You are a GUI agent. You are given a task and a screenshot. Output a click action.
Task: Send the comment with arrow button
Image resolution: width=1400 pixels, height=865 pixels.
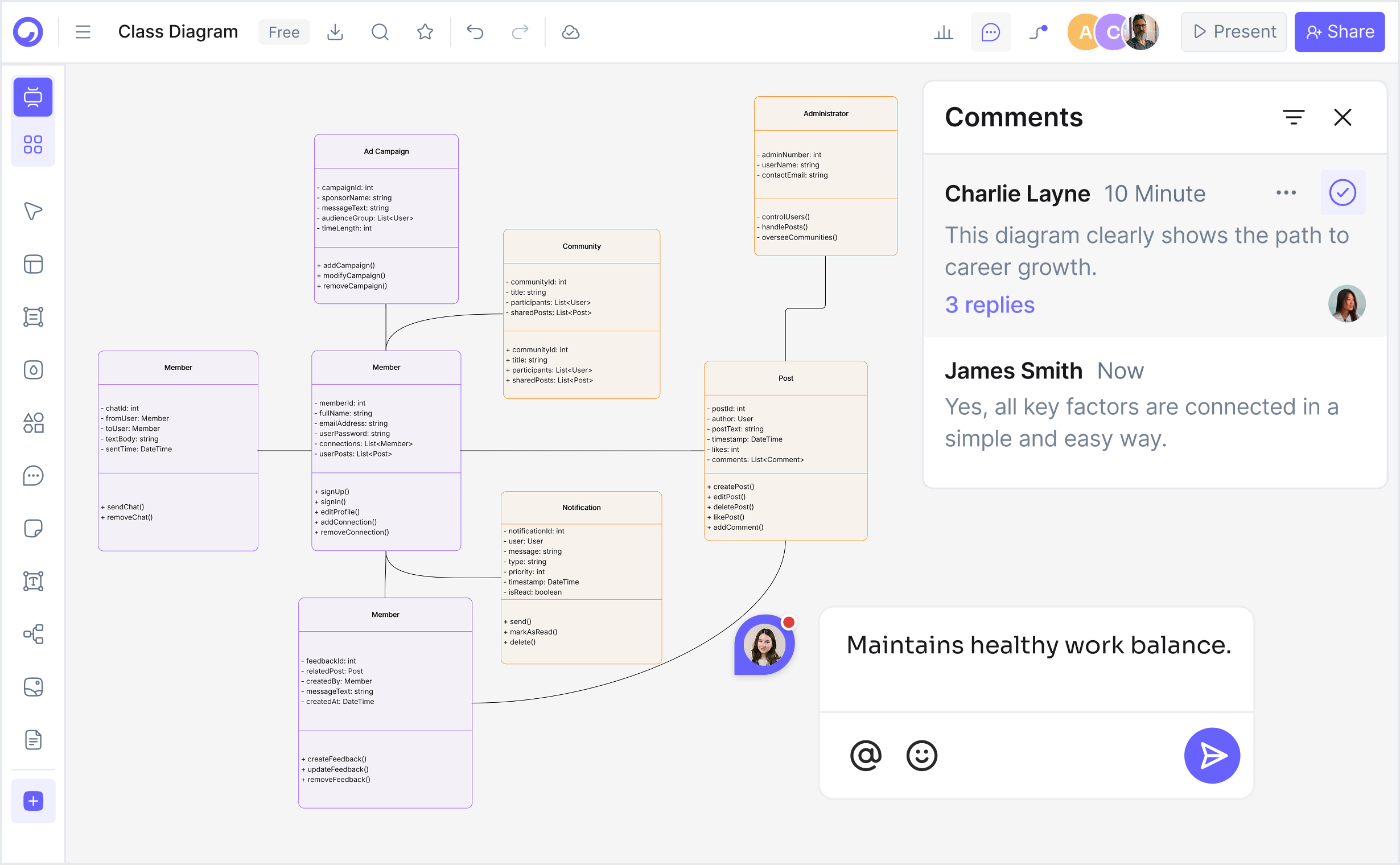pyautogui.click(x=1211, y=755)
